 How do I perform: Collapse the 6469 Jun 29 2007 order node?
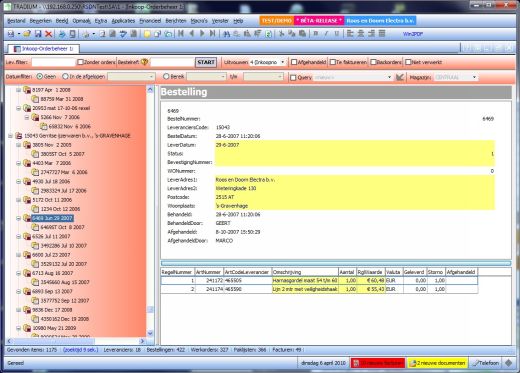[x=19, y=218]
